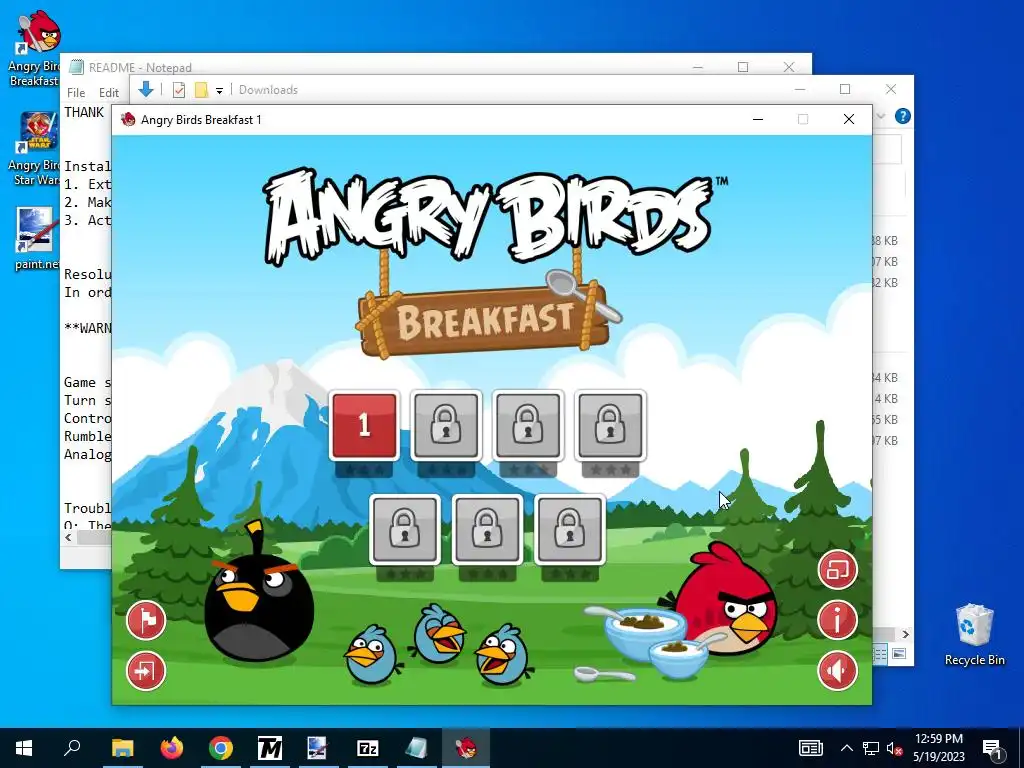Image resolution: width=1024 pixels, height=768 pixels.
Task: Show hidden tray icons chevron
Action: pyautogui.click(x=846, y=748)
